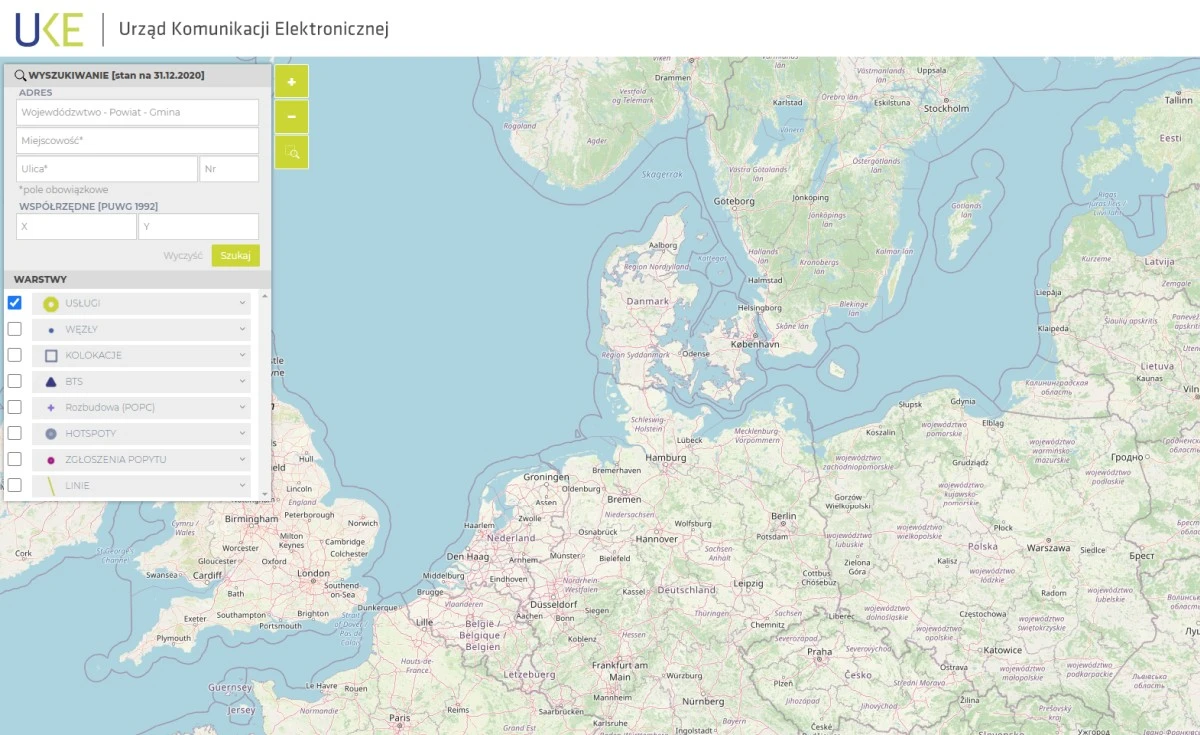Click the zoom in plus button
Screen dimensions: 1200x735
tap(291, 82)
